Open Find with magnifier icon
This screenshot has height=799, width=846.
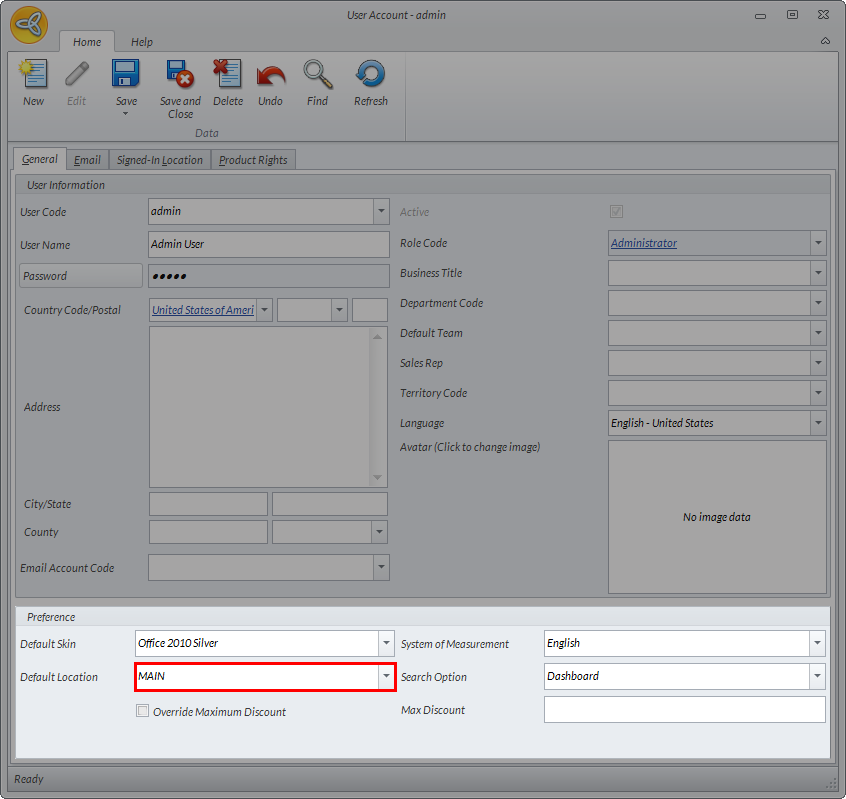(317, 76)
